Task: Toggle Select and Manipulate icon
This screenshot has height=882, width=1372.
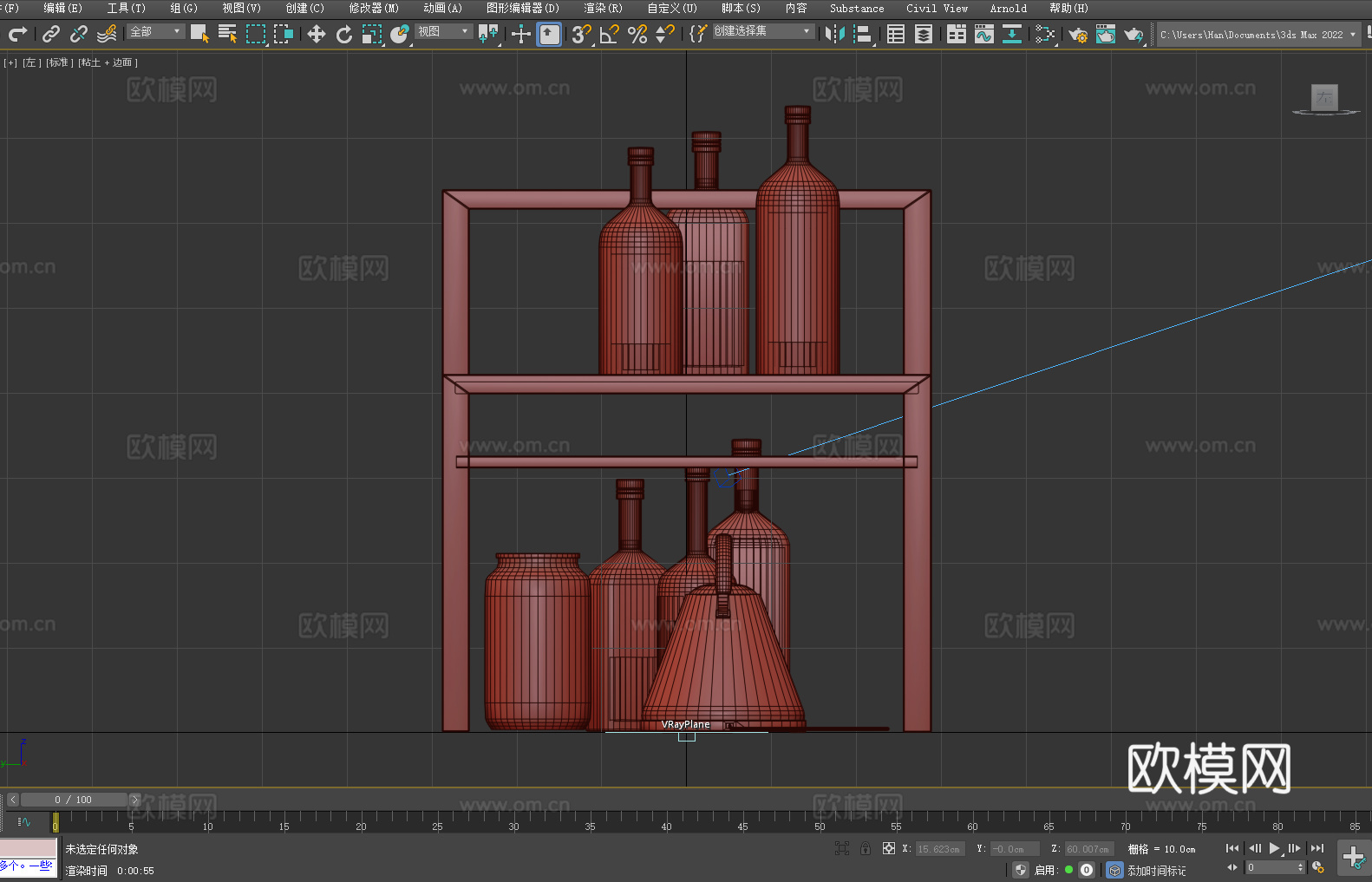Action: point(521,34)
